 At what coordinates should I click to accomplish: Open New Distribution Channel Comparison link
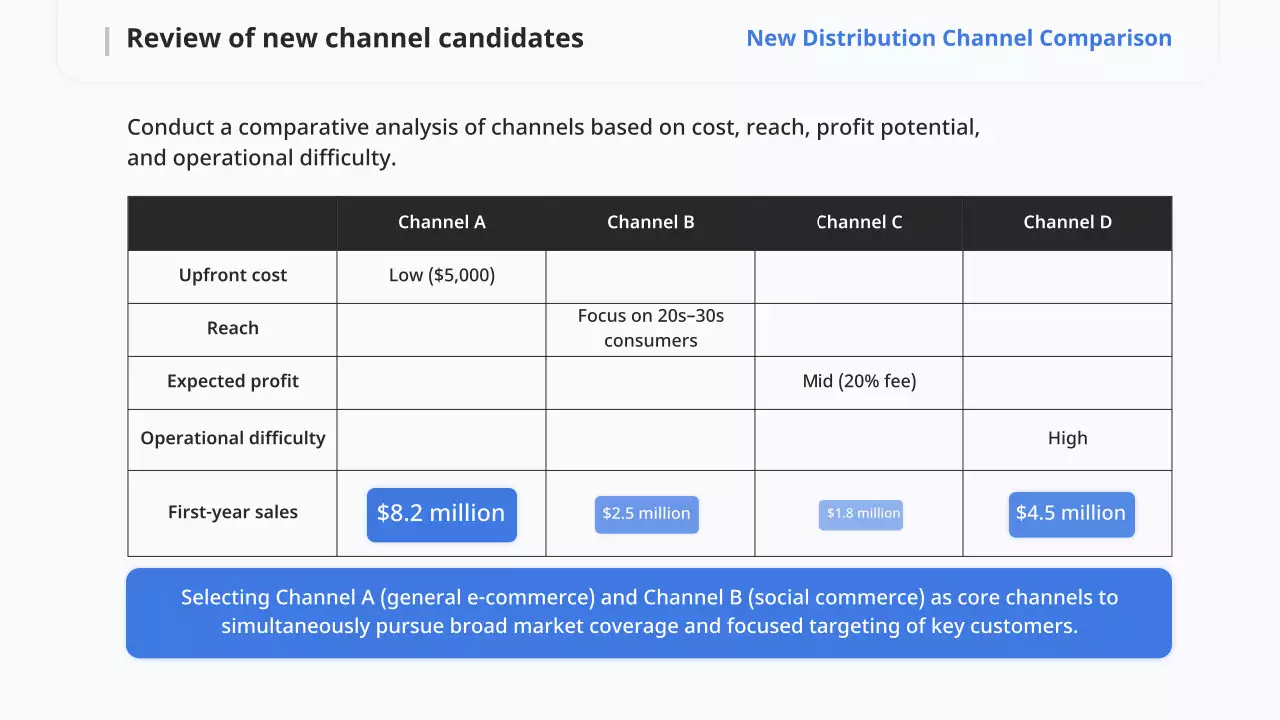point(958,39)
